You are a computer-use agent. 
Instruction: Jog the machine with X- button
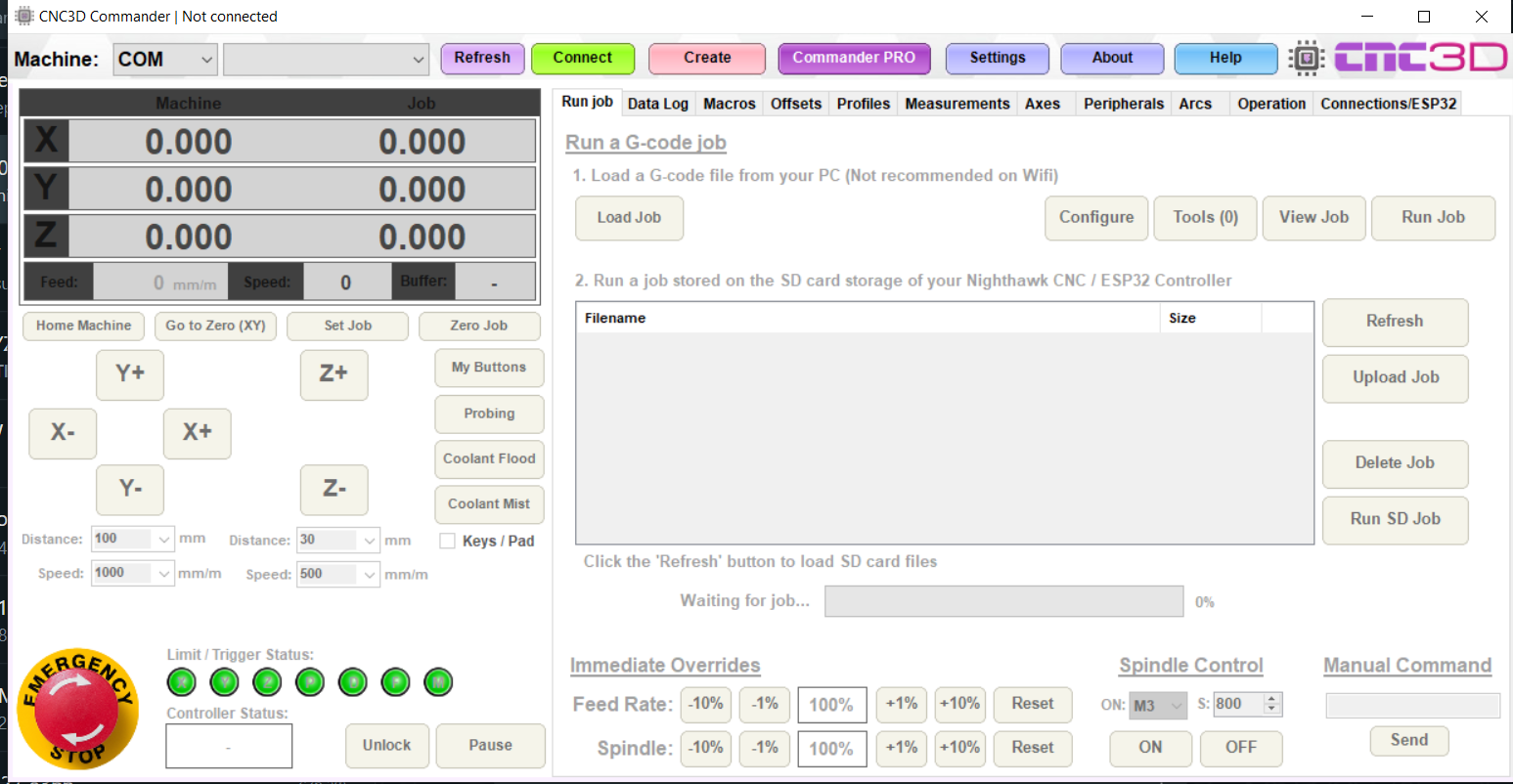[x=63, y=433]
